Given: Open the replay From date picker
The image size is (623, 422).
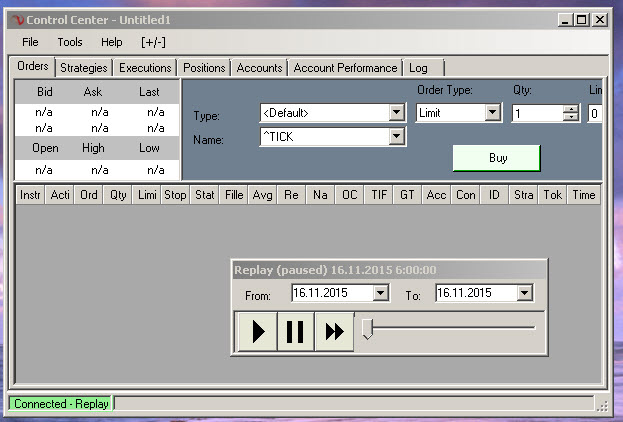Looking at the screenshot, I should pyautogui.click(x=379, y=293).
